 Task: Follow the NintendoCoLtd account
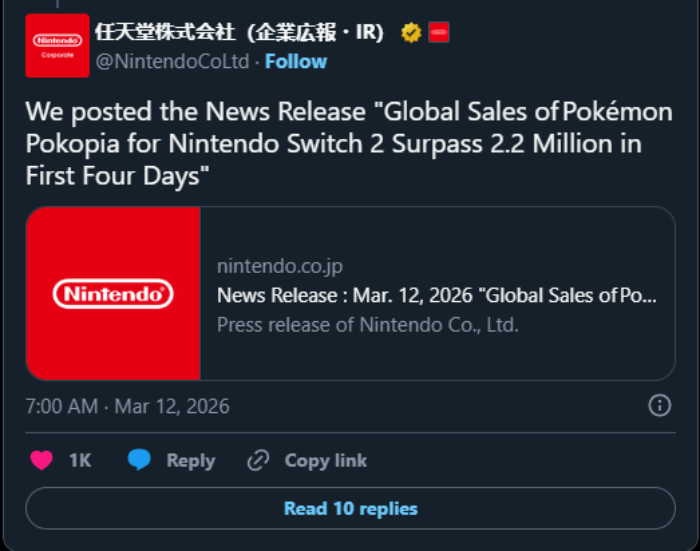(296, 61)
